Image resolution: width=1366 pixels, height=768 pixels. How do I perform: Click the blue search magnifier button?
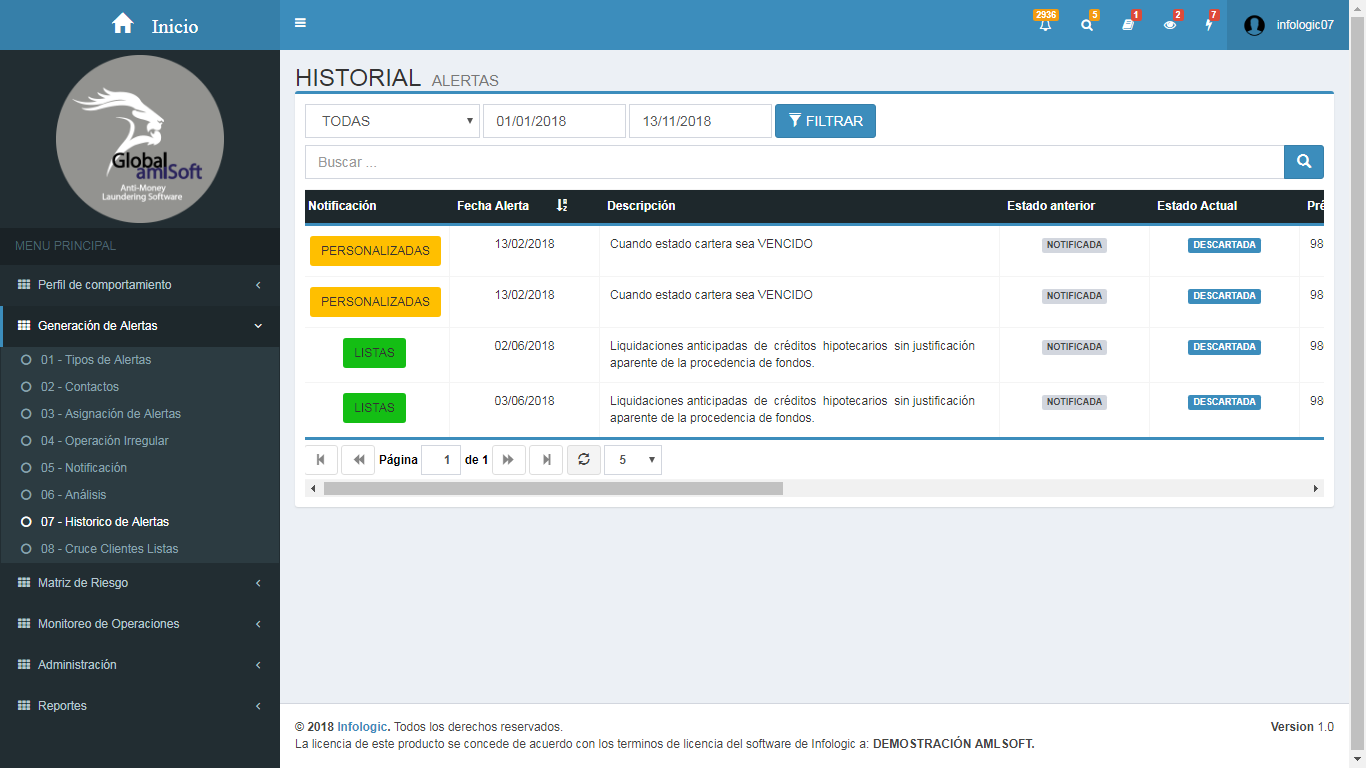click(1303, 162)
